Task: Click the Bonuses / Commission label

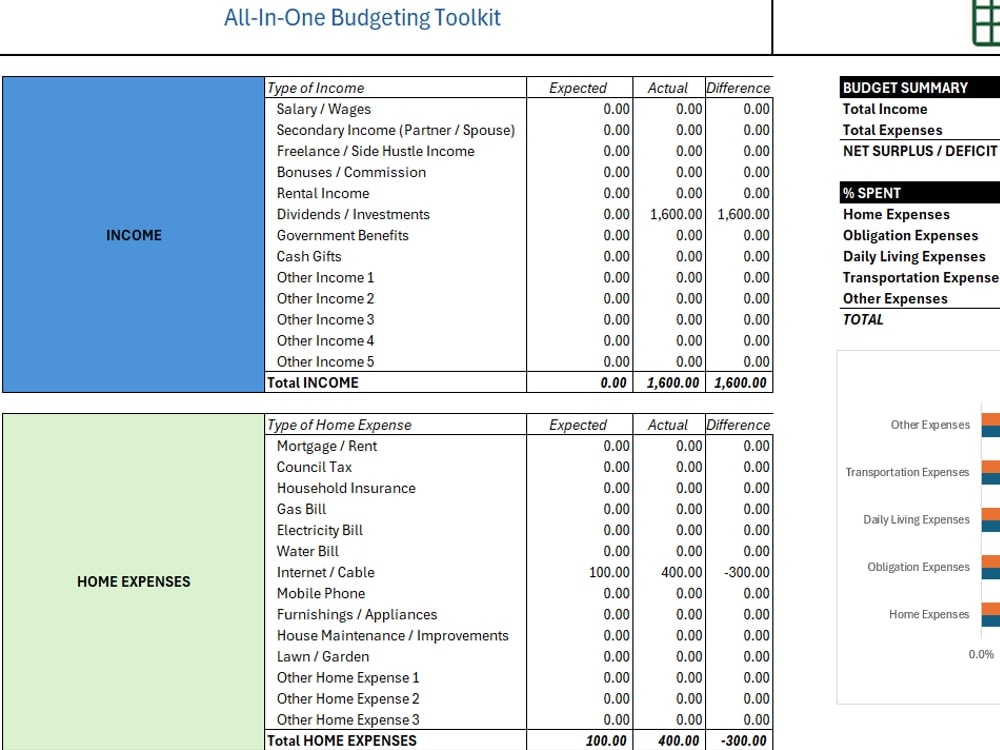Action: click(351, 172)
